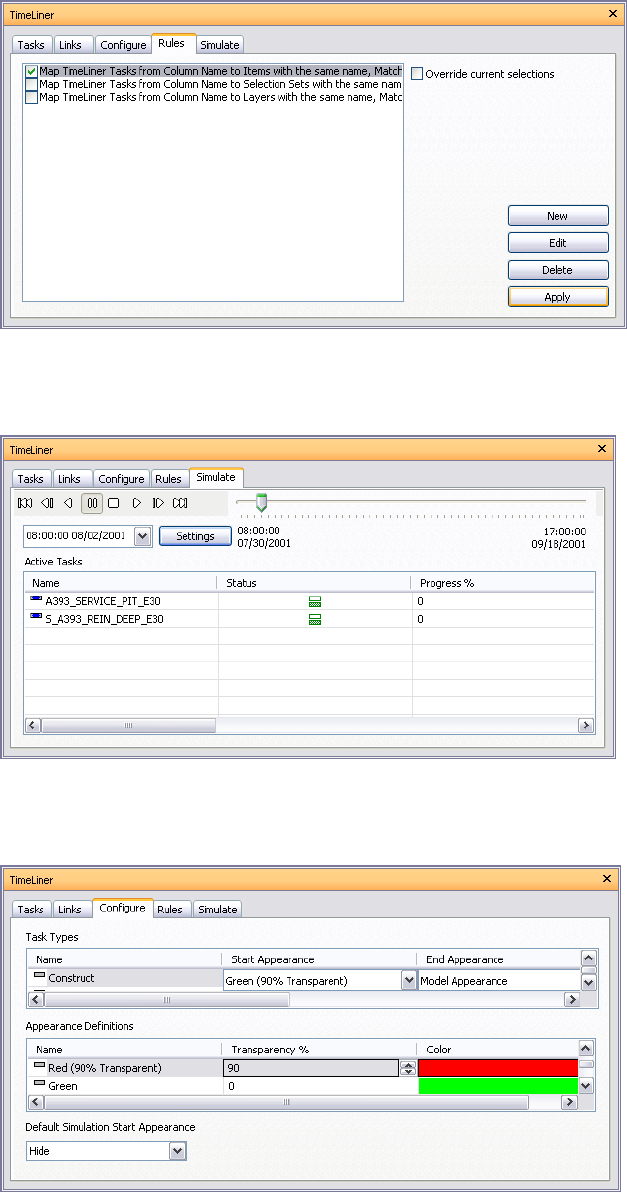This screenshot has height=1192, width=627.
Task: Open Start Appearance dropdown for Construct
Action: [x=408, y=981]
